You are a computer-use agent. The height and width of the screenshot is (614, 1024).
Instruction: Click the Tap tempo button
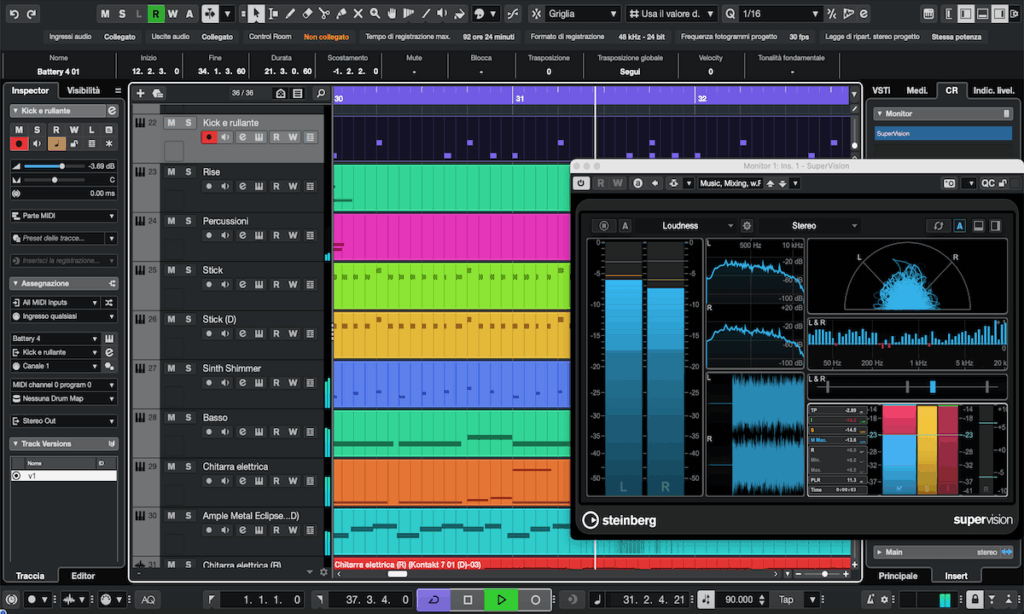click(x=786, y=599)
